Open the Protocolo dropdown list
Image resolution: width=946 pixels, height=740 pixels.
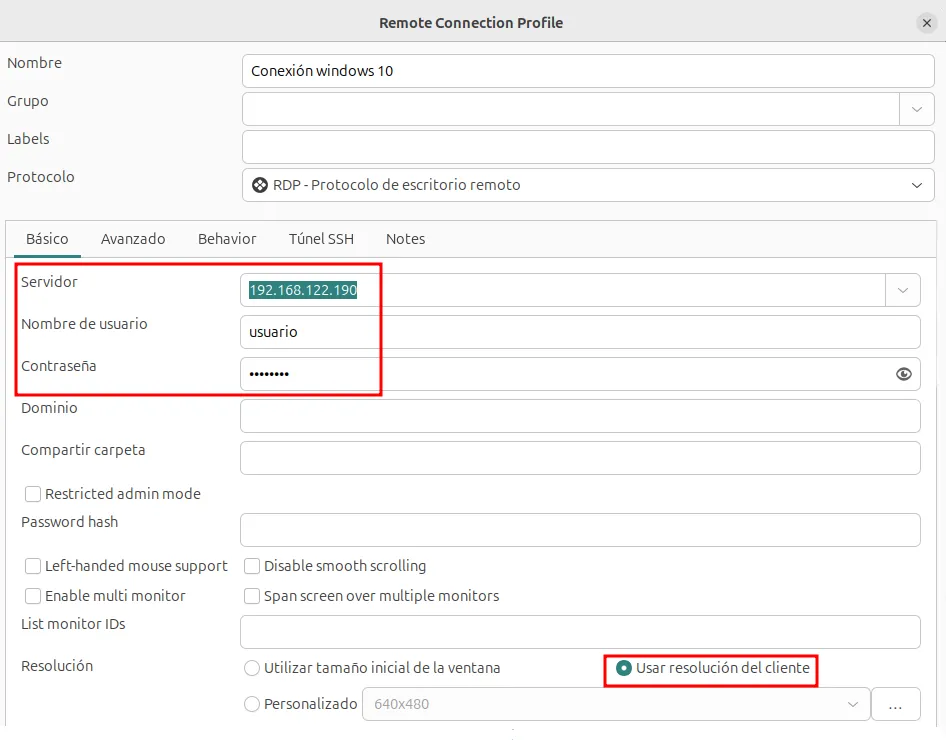click(916, 185)
